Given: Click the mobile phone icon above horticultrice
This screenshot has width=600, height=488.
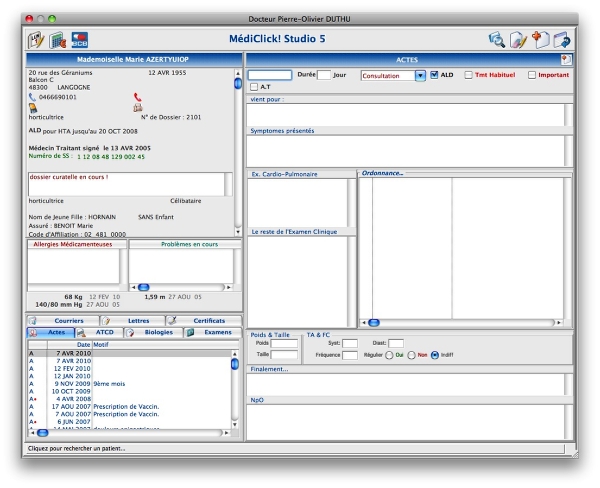Looking at the screenshot, I should point(33,108).
